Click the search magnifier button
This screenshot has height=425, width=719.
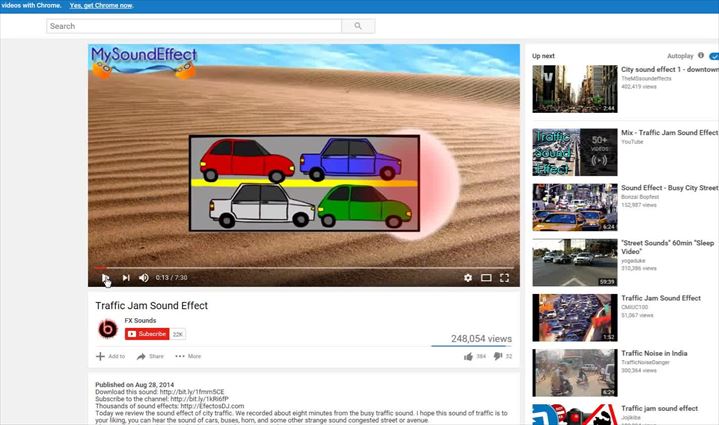357,26
